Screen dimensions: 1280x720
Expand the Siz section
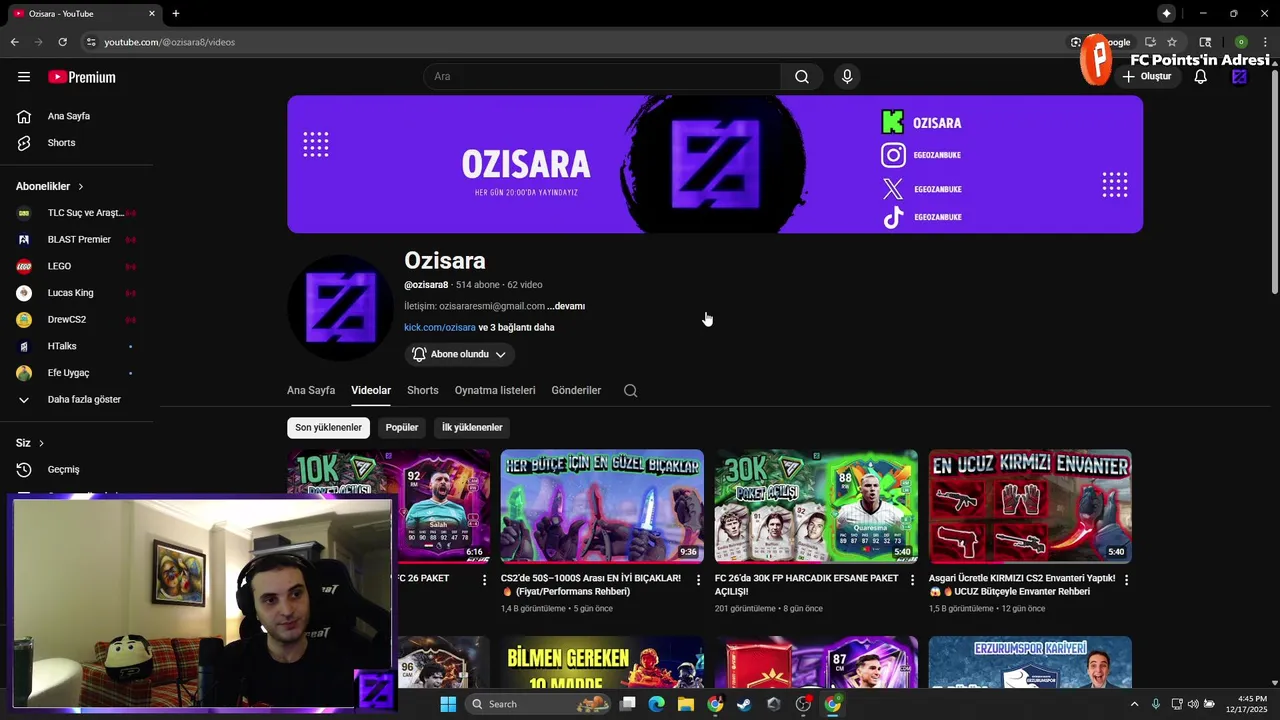[x=30, y=443]
